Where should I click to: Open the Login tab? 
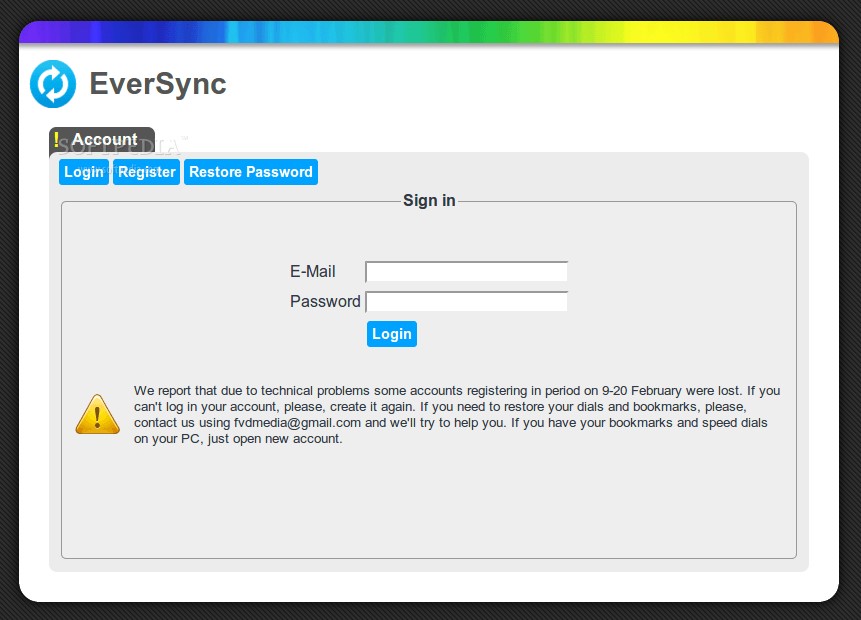(x=83, y=171)
